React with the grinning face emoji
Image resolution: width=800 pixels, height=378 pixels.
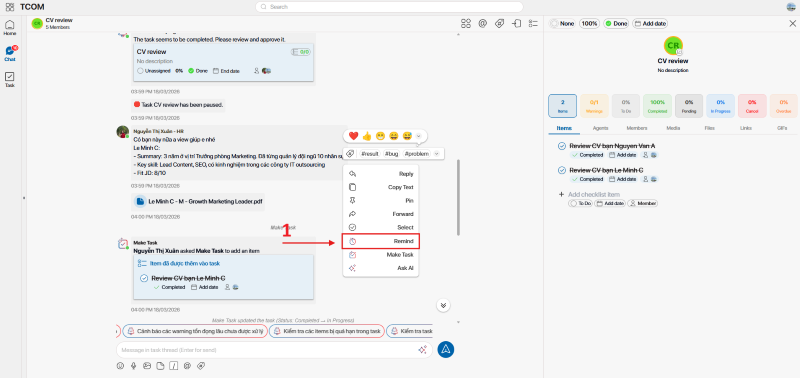click(393, 136)
